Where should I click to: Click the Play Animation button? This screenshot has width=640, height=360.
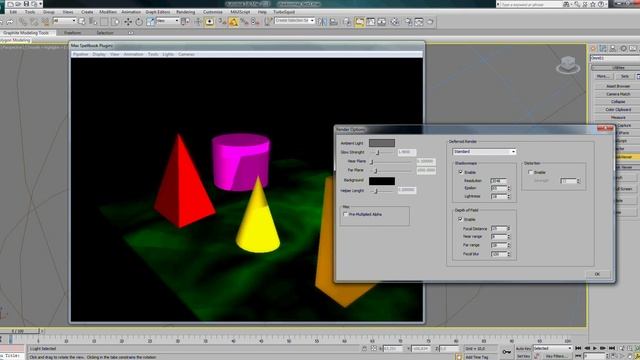[x=595, y=348]
